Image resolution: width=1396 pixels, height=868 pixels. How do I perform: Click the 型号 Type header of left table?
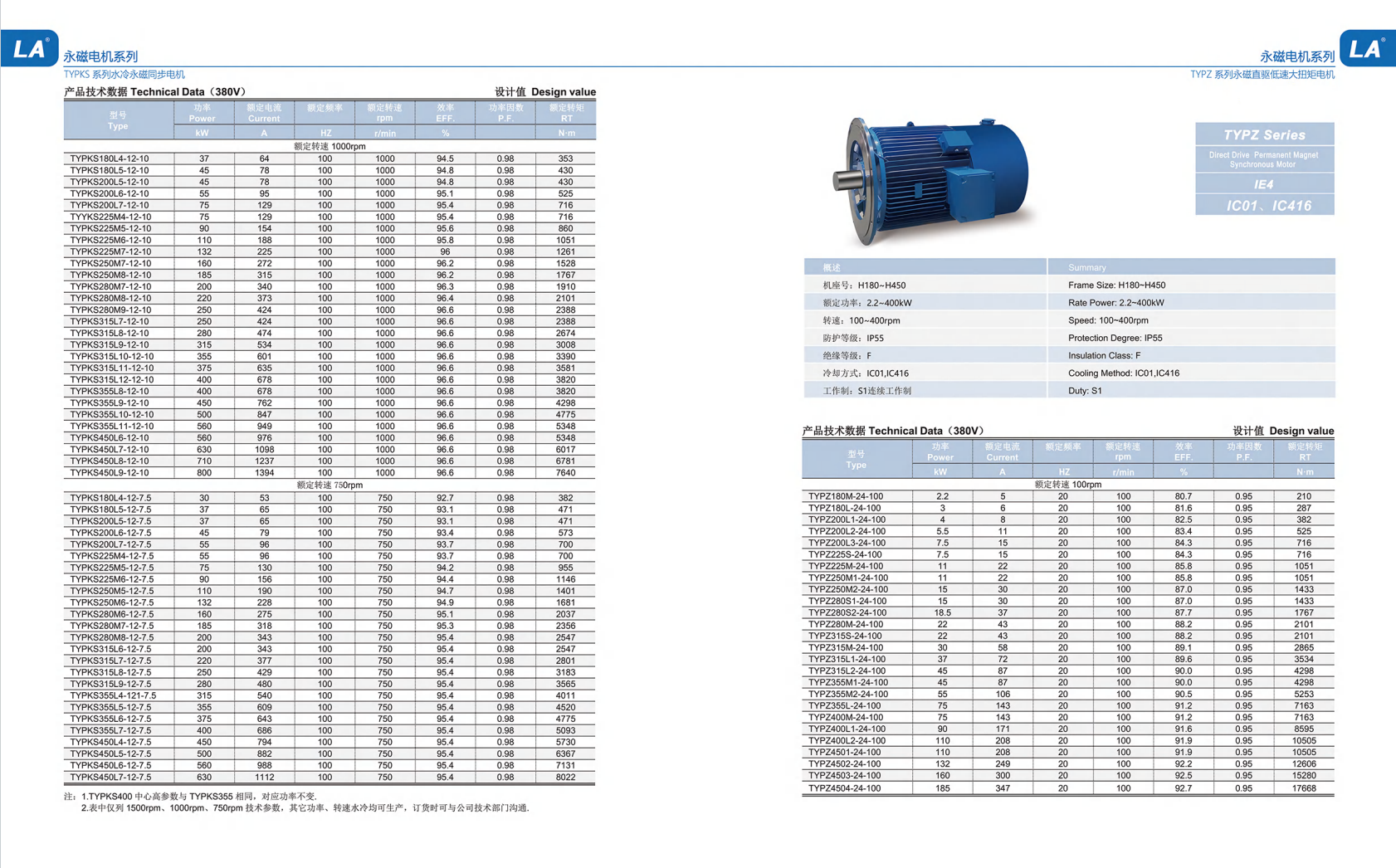click(118, 120)
